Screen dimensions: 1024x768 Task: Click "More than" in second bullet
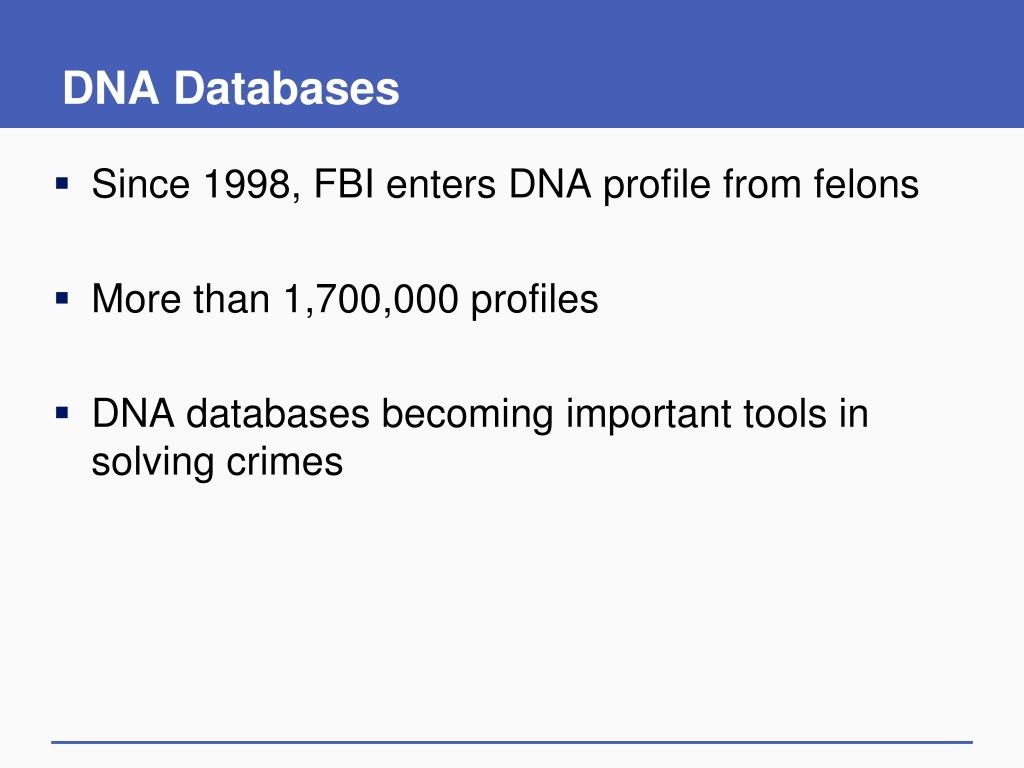point(181,299)
